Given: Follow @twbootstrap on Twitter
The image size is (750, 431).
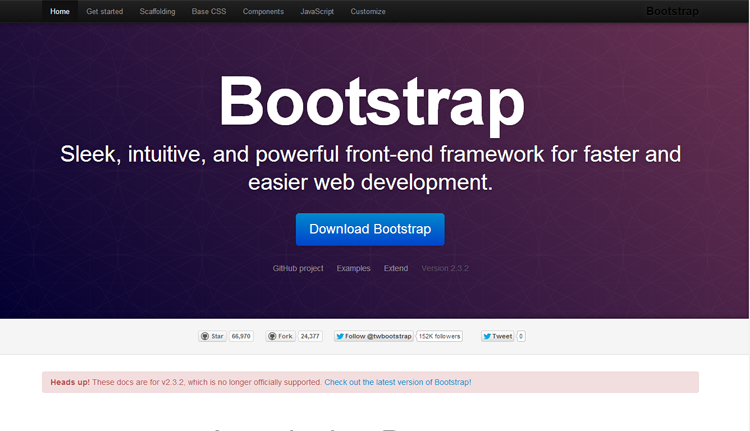Looking at the screenshot, I should pyautogui.click(x=374, y=336).
